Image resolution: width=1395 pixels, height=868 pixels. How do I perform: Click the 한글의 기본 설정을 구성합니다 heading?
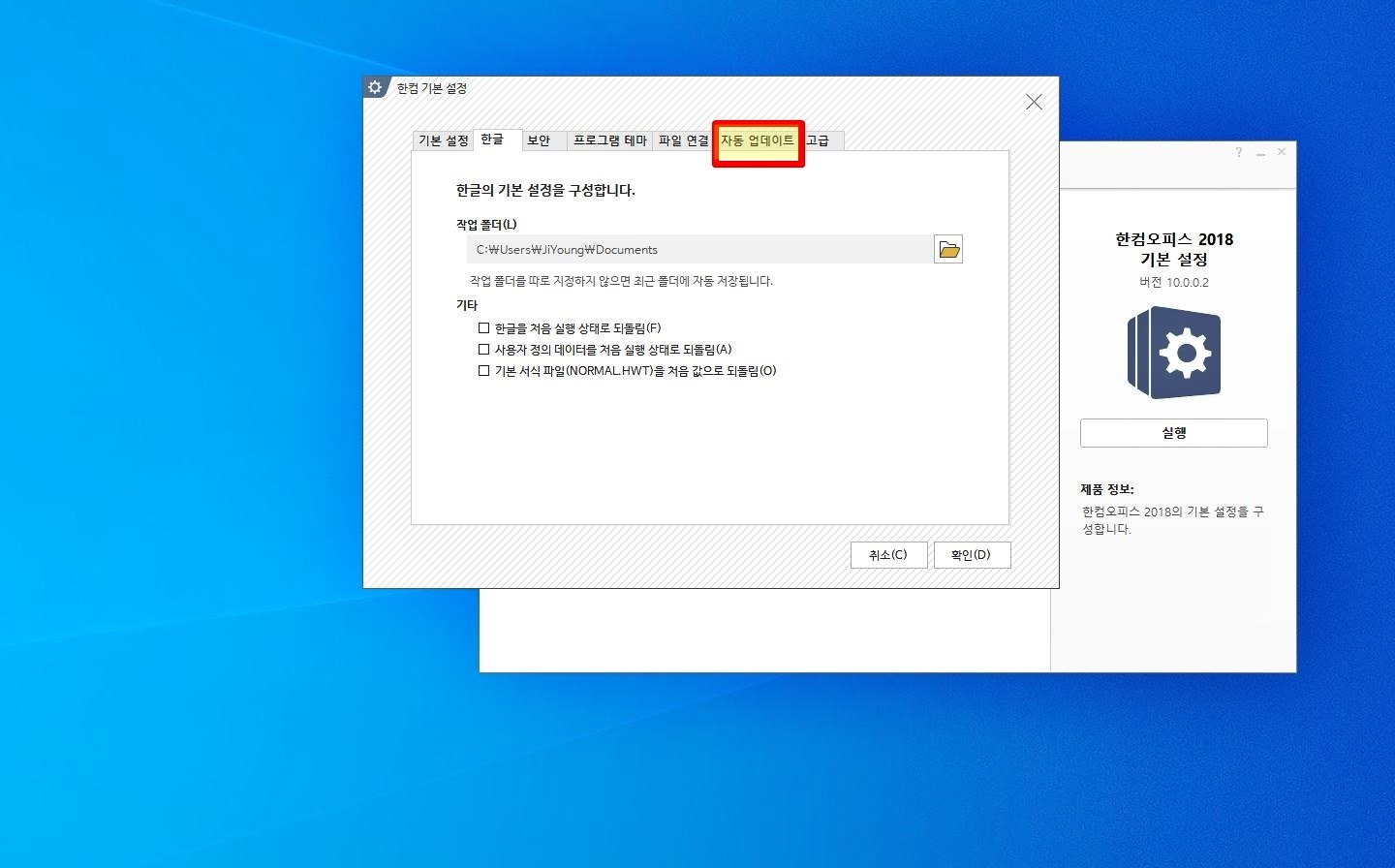[546, 191]
